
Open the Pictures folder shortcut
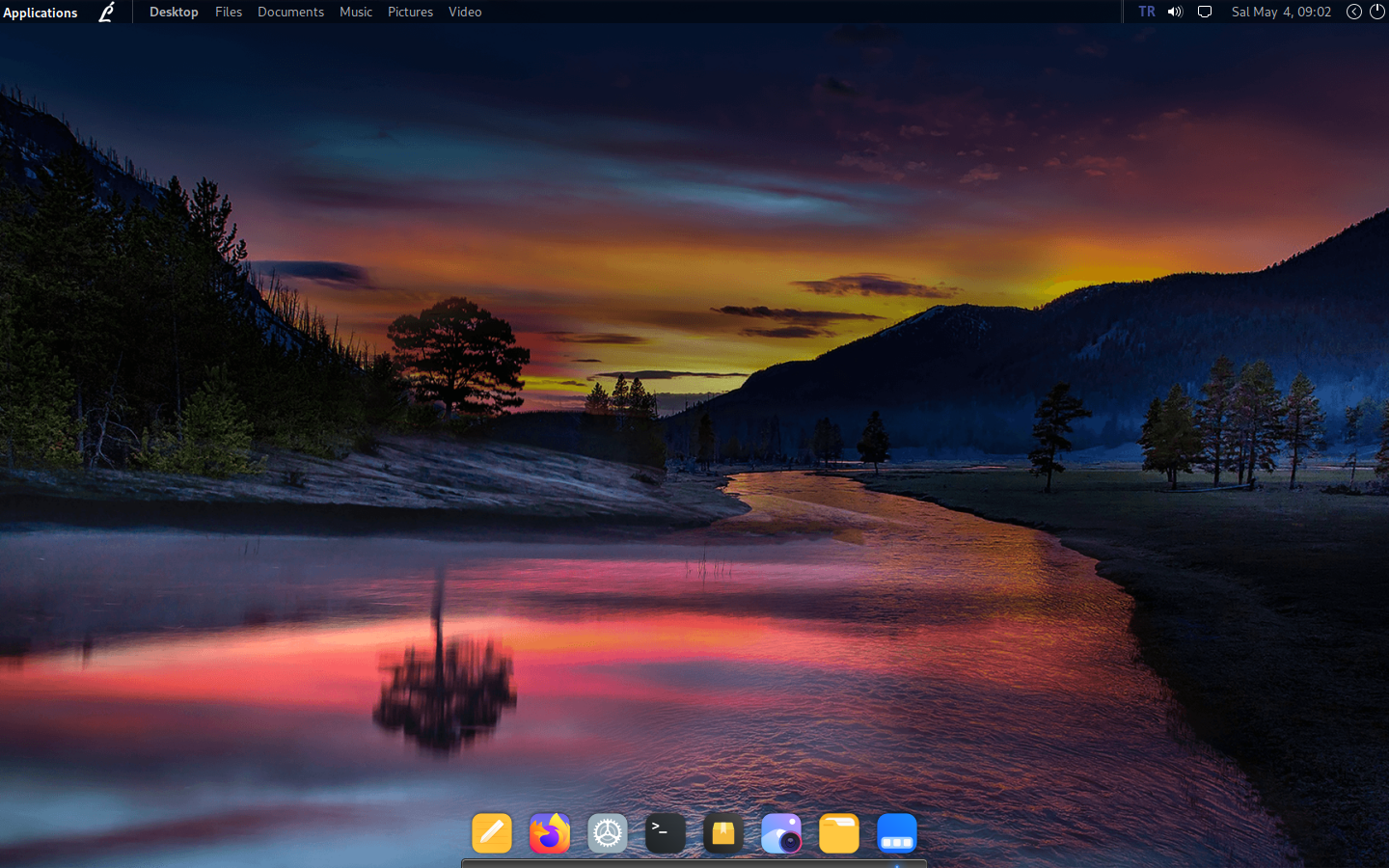(x=410, y=12)
